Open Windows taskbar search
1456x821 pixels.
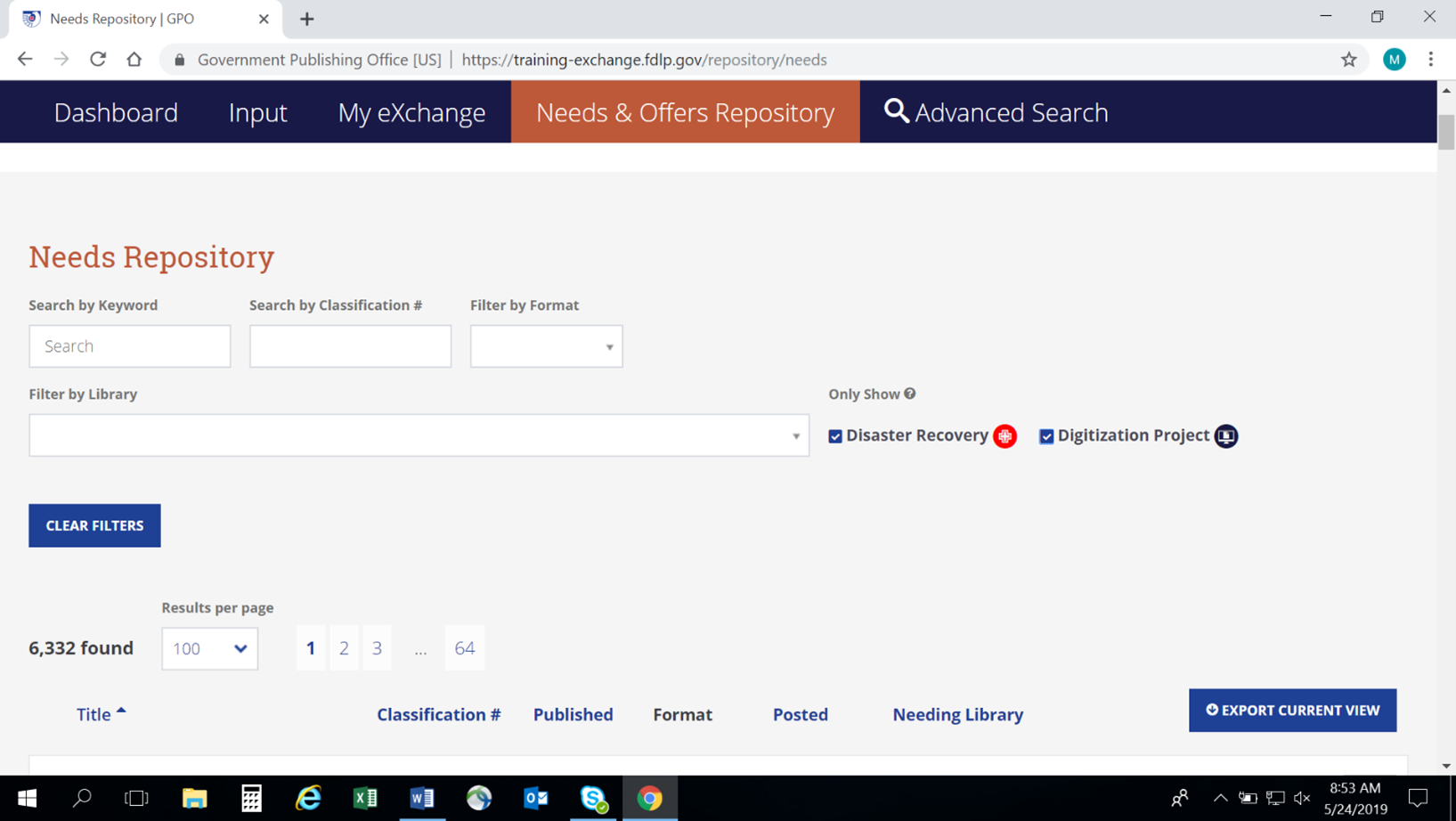(82, 798)
